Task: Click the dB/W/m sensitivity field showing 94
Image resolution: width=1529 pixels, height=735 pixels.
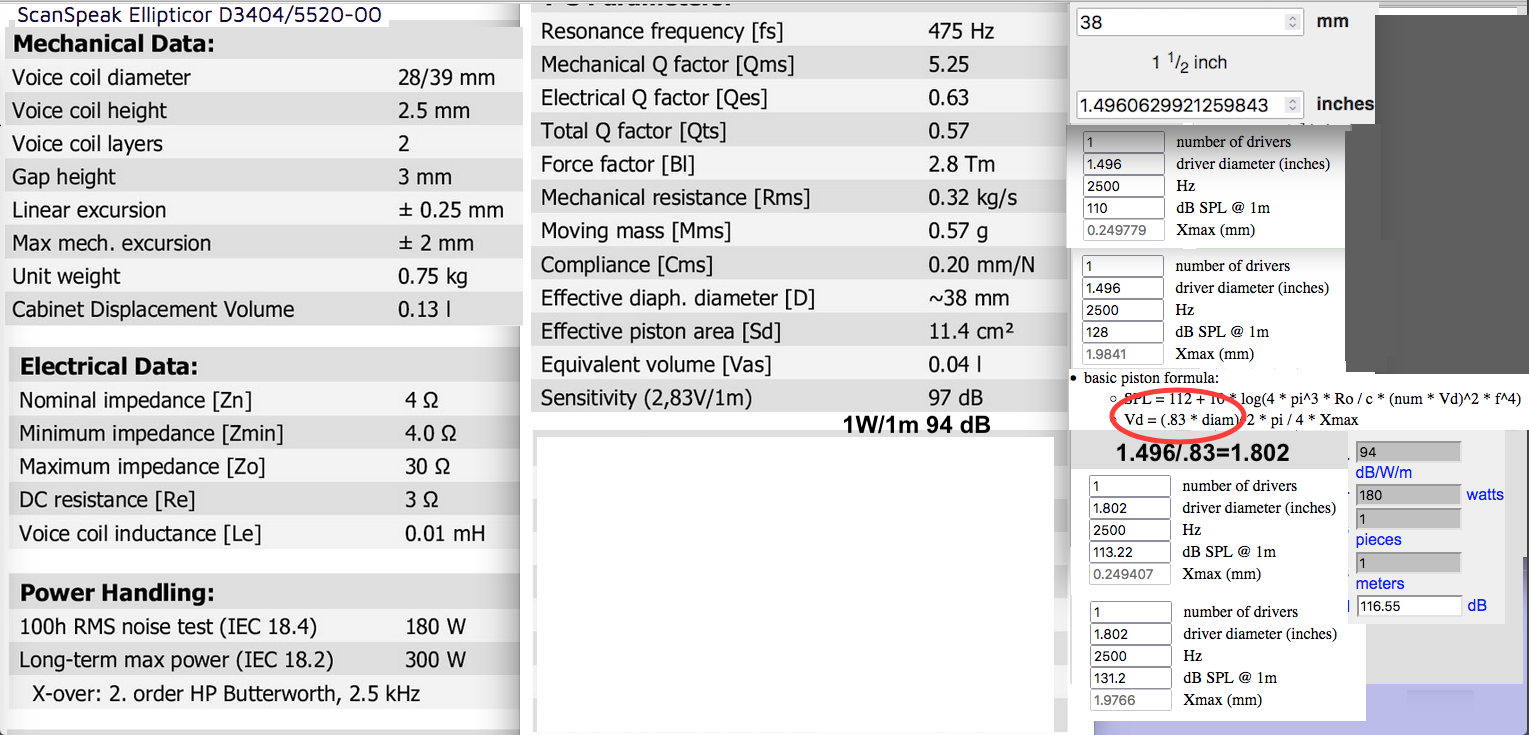Action: [x=1408, y=452]
